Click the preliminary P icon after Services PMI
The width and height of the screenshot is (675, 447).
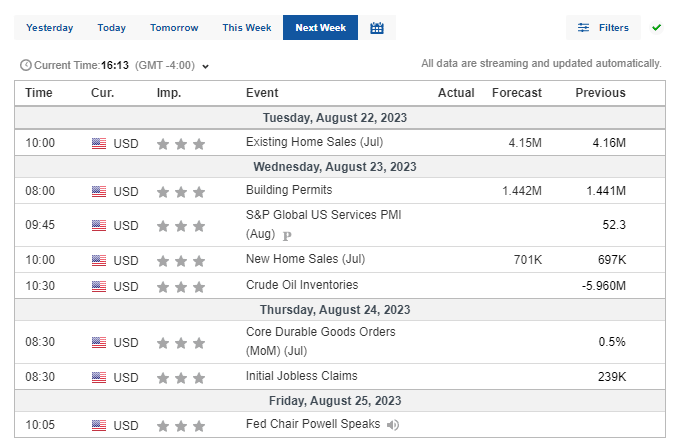click(287, 236)
